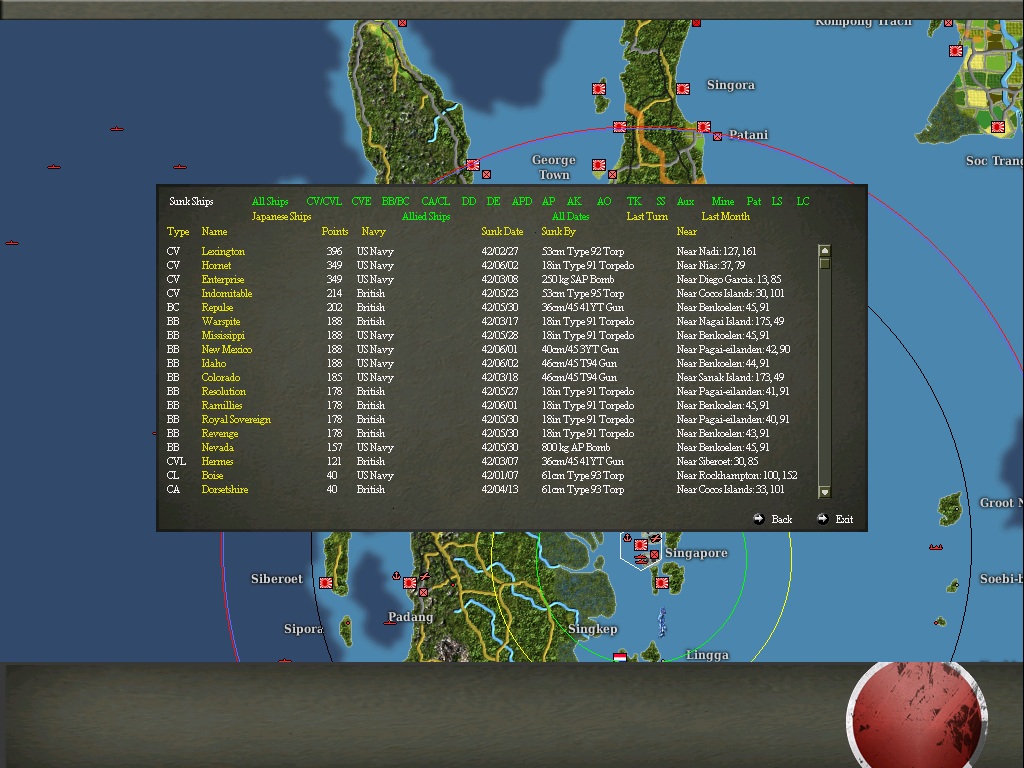Show Allied Ships only
This screenshot has height=768, width=1024.
click(426, 216)
